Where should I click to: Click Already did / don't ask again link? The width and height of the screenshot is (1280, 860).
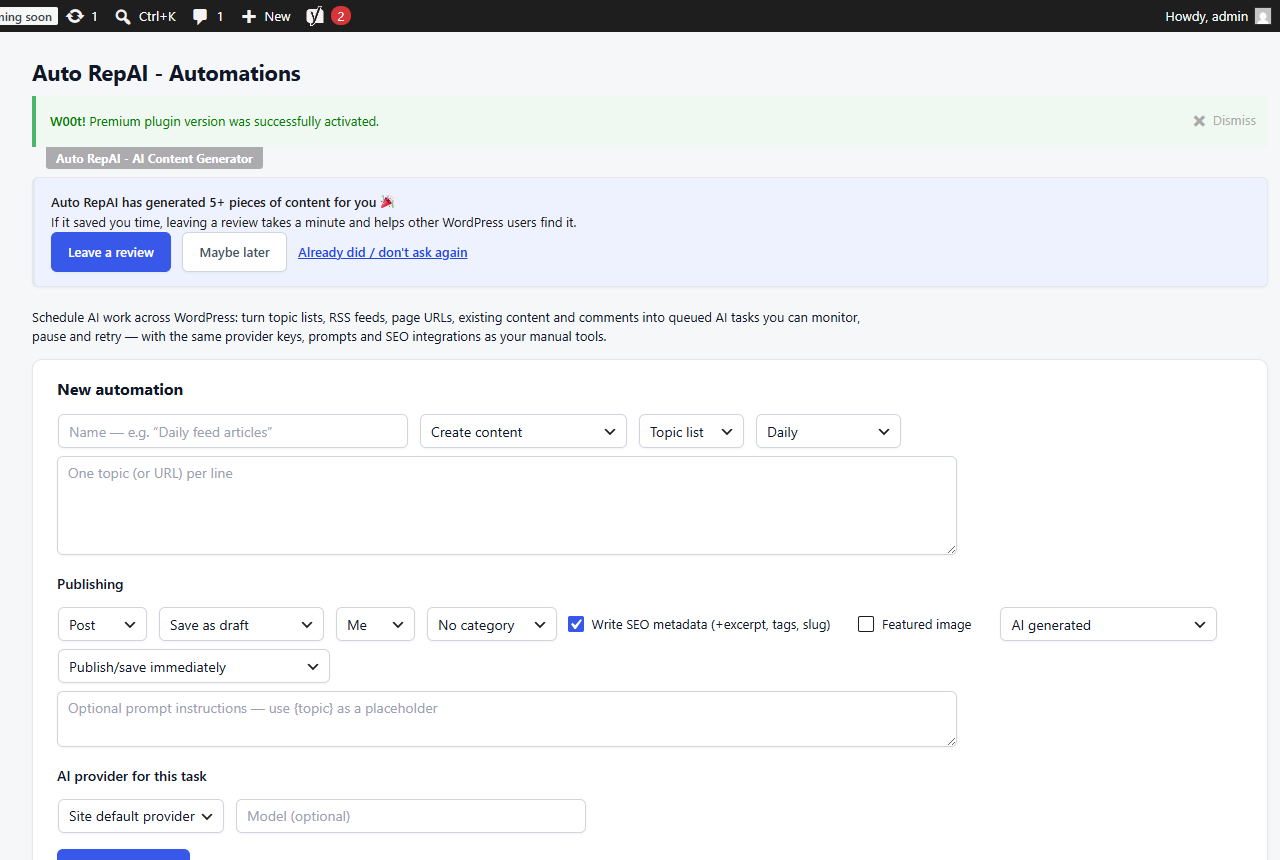pyautogui.click(x=383, y=252)
